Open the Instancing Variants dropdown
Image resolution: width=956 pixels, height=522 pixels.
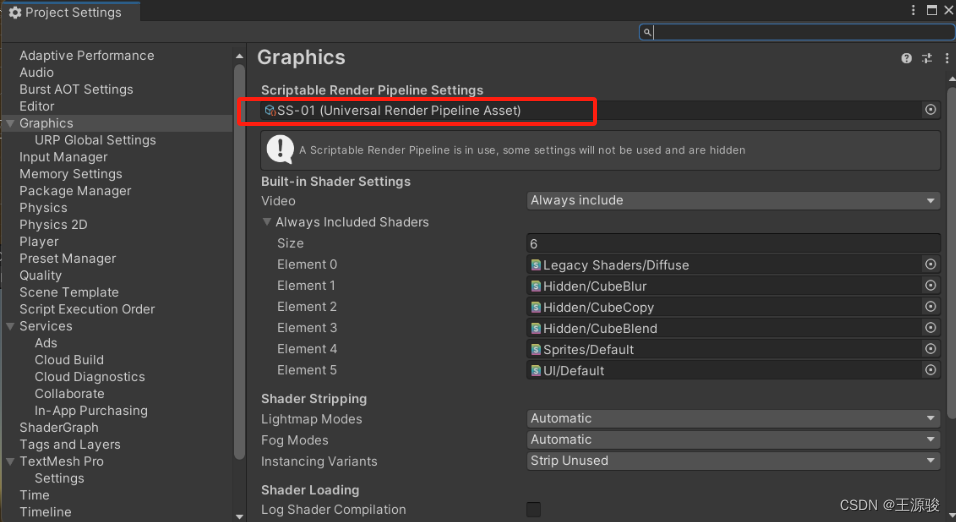[733, 461]
